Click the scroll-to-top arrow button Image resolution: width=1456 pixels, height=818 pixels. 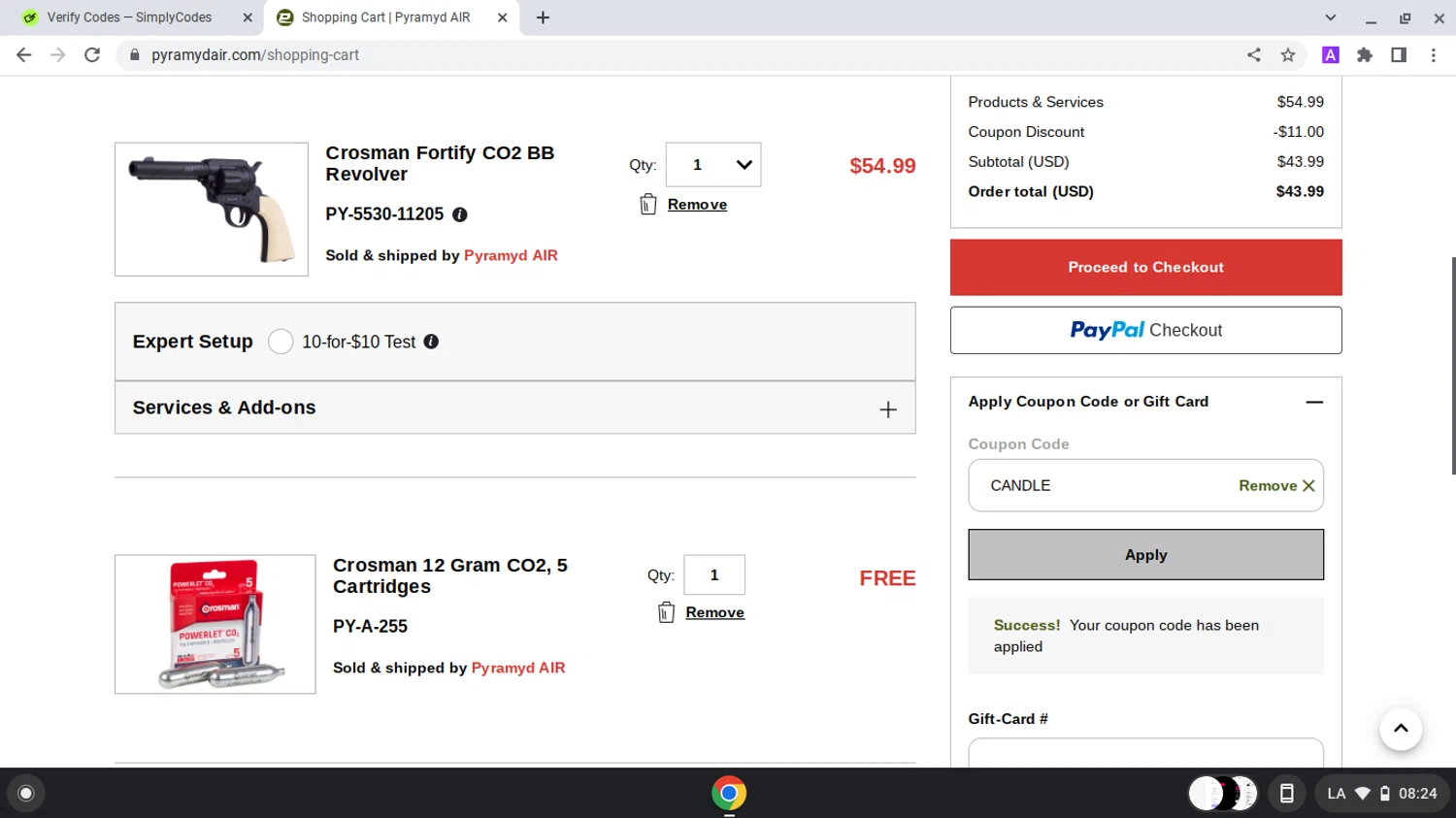point(1401,729)
